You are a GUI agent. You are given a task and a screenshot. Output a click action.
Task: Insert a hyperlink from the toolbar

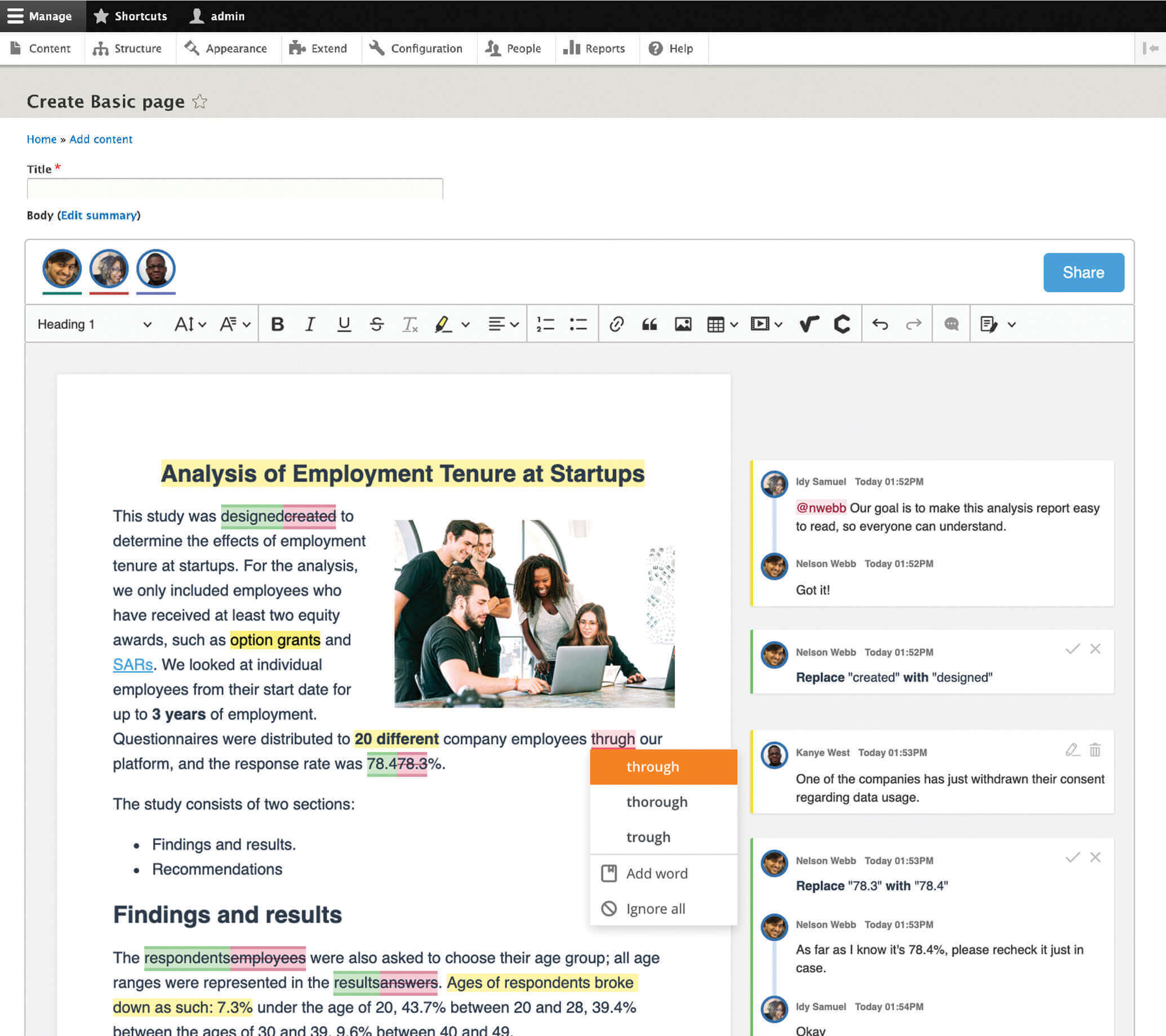click(616, 324)
